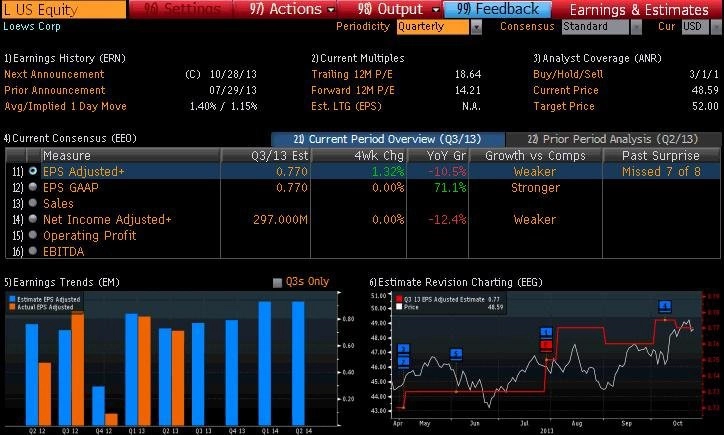Click the orange Q3 12 actual EPS bar
724x435 pixels.
coord(78,369)
